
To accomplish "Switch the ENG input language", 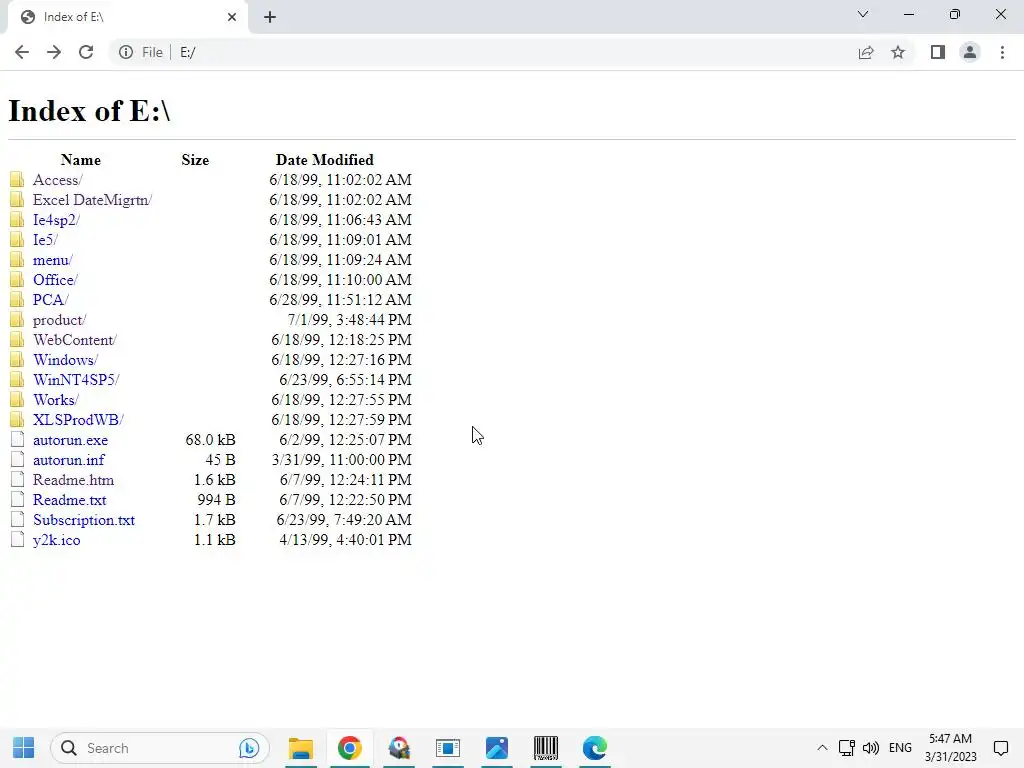I will click(x=901, y=748).
